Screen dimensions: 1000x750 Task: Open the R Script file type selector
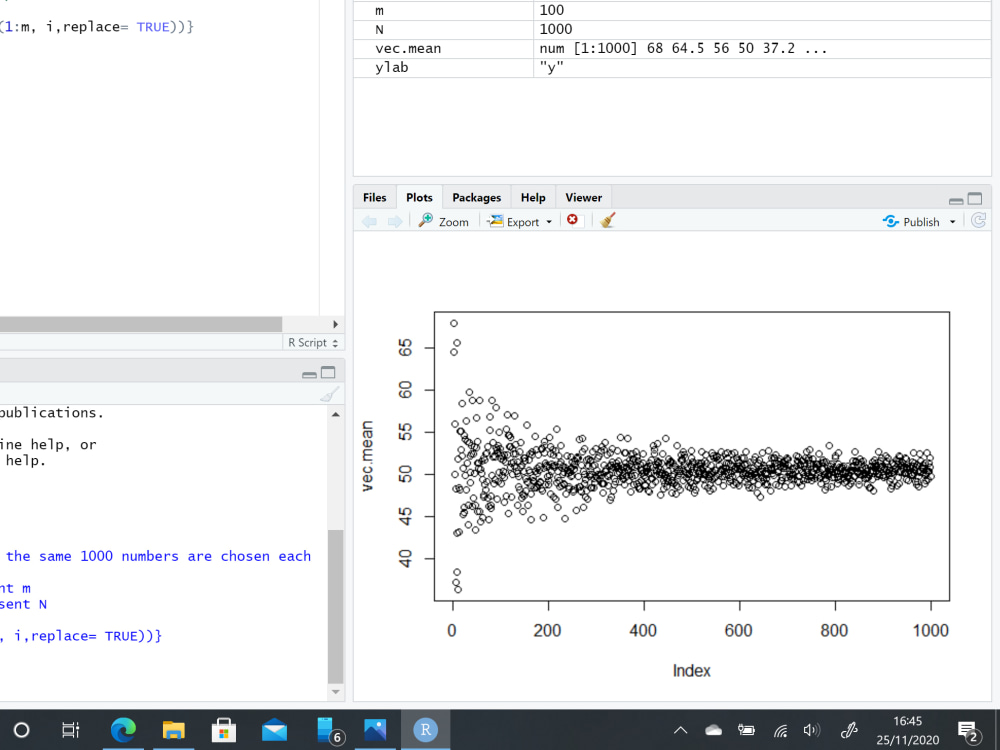click(312, 342)
